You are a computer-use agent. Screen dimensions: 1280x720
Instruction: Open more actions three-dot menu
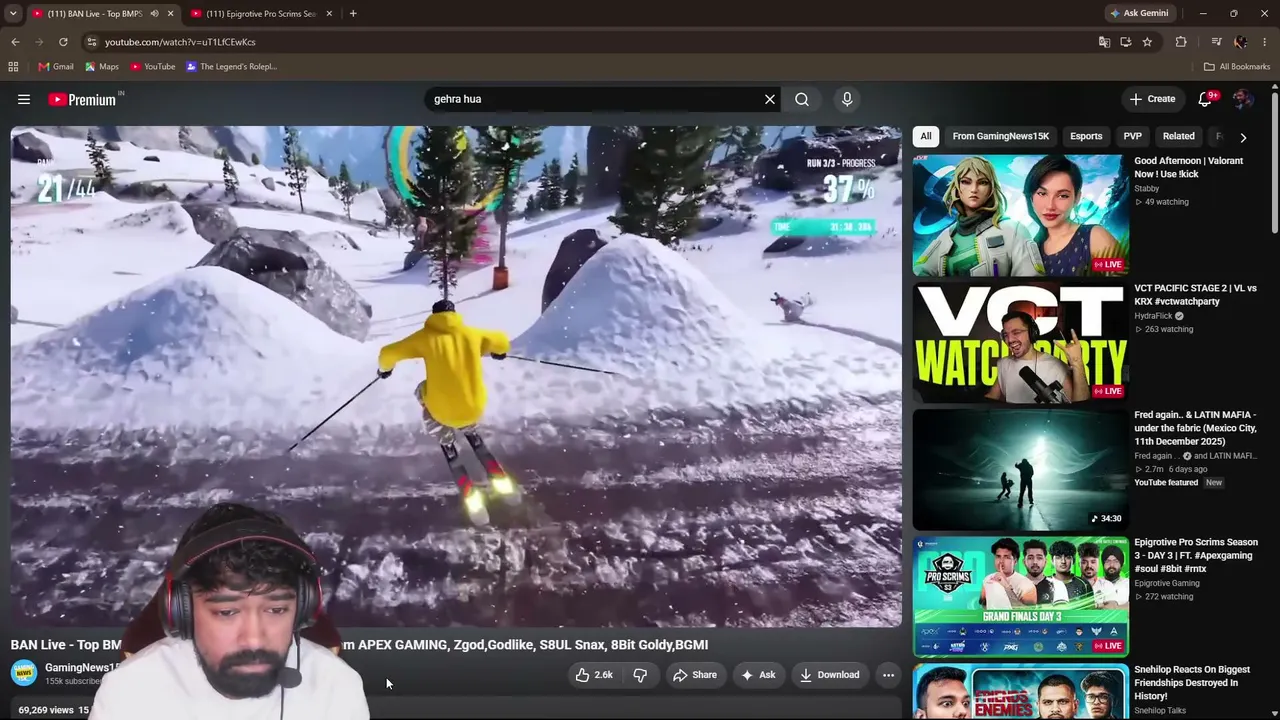click(888, 675)
